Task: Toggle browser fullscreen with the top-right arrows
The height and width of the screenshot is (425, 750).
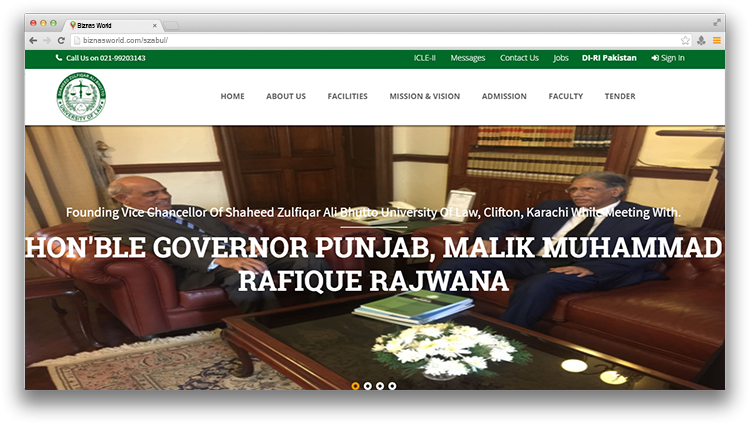Action: (717, 22)
